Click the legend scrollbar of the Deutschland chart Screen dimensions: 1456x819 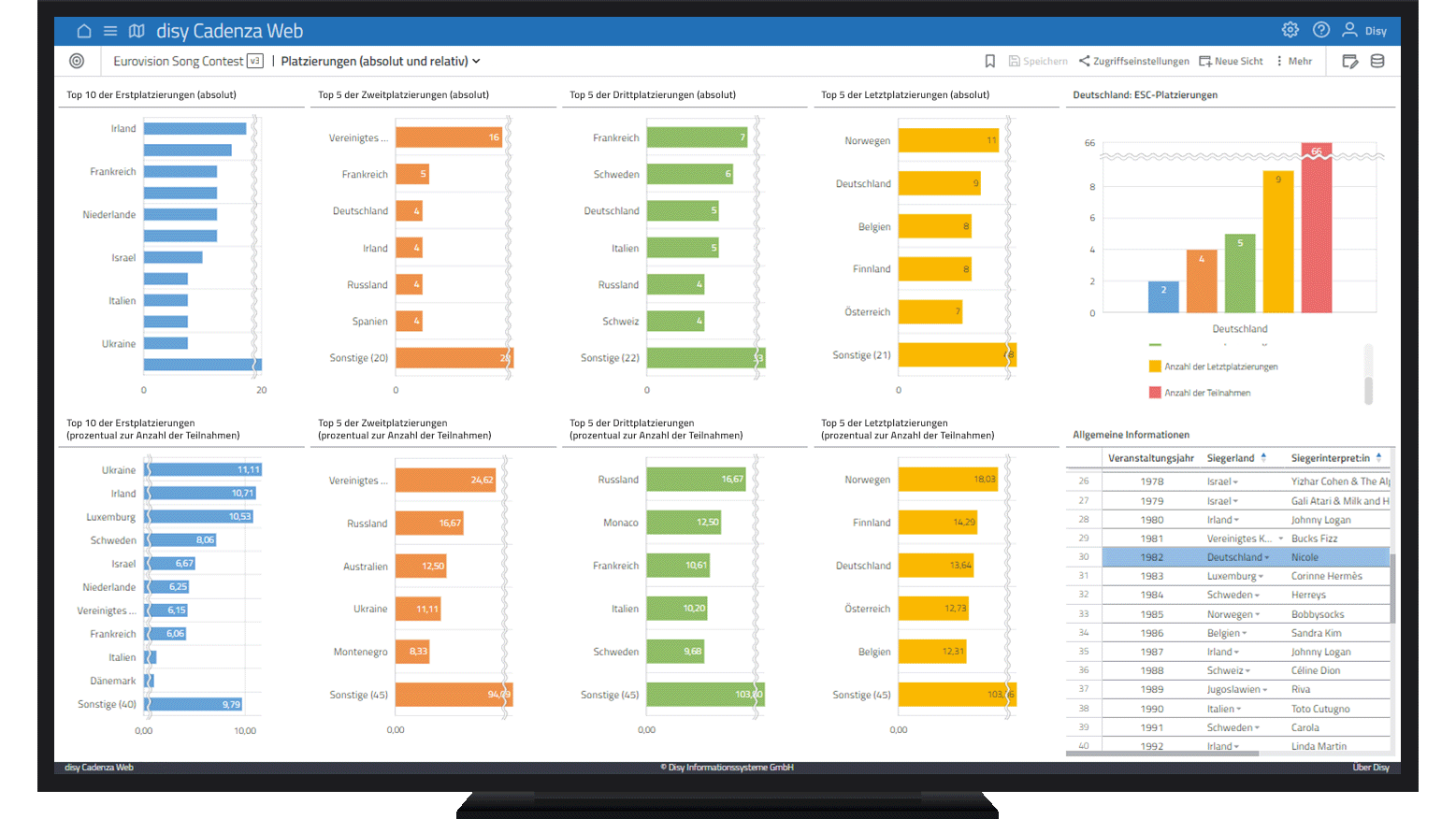coord(1369,390)
